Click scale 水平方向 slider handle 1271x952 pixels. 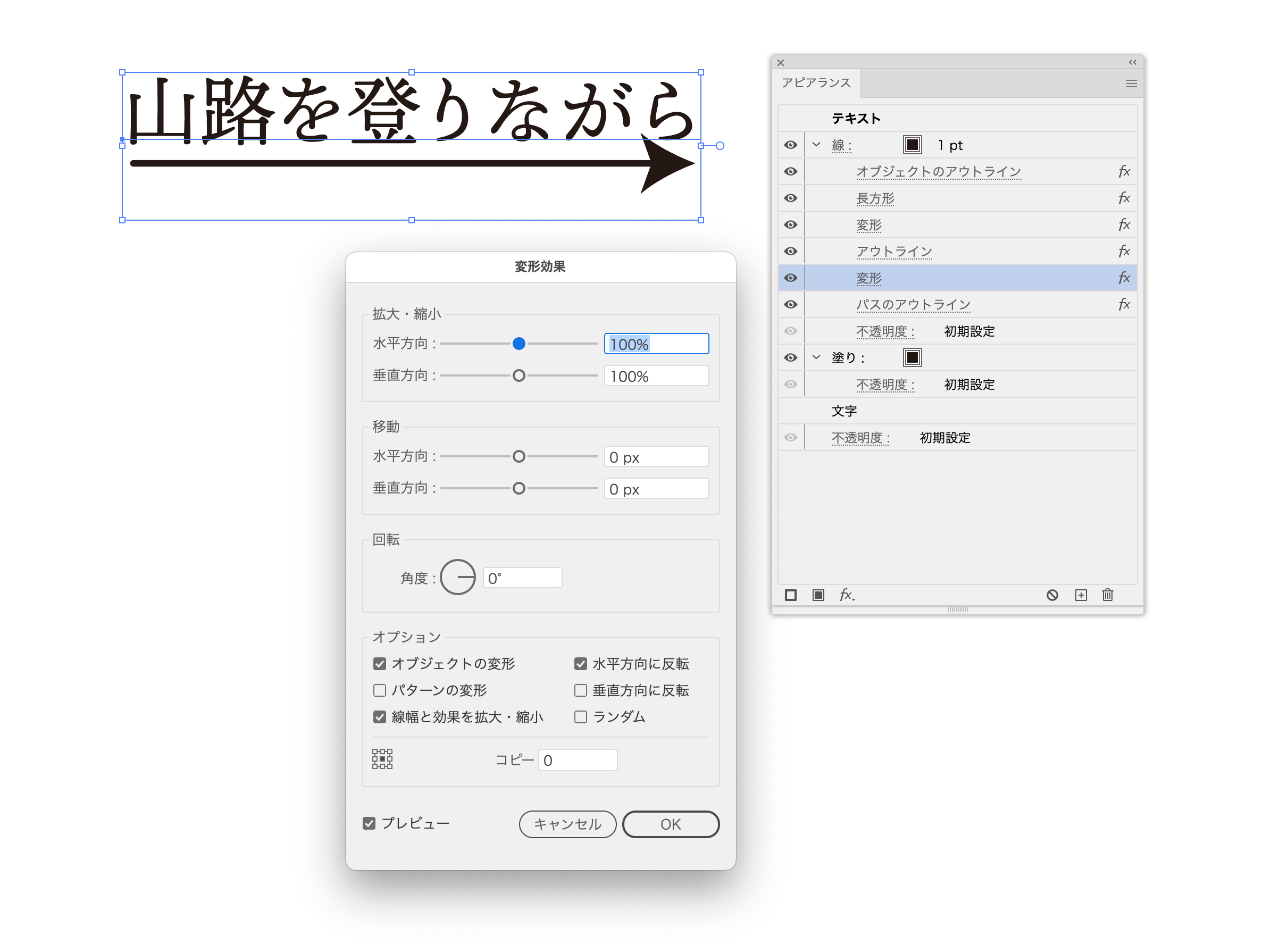(519, 344)
